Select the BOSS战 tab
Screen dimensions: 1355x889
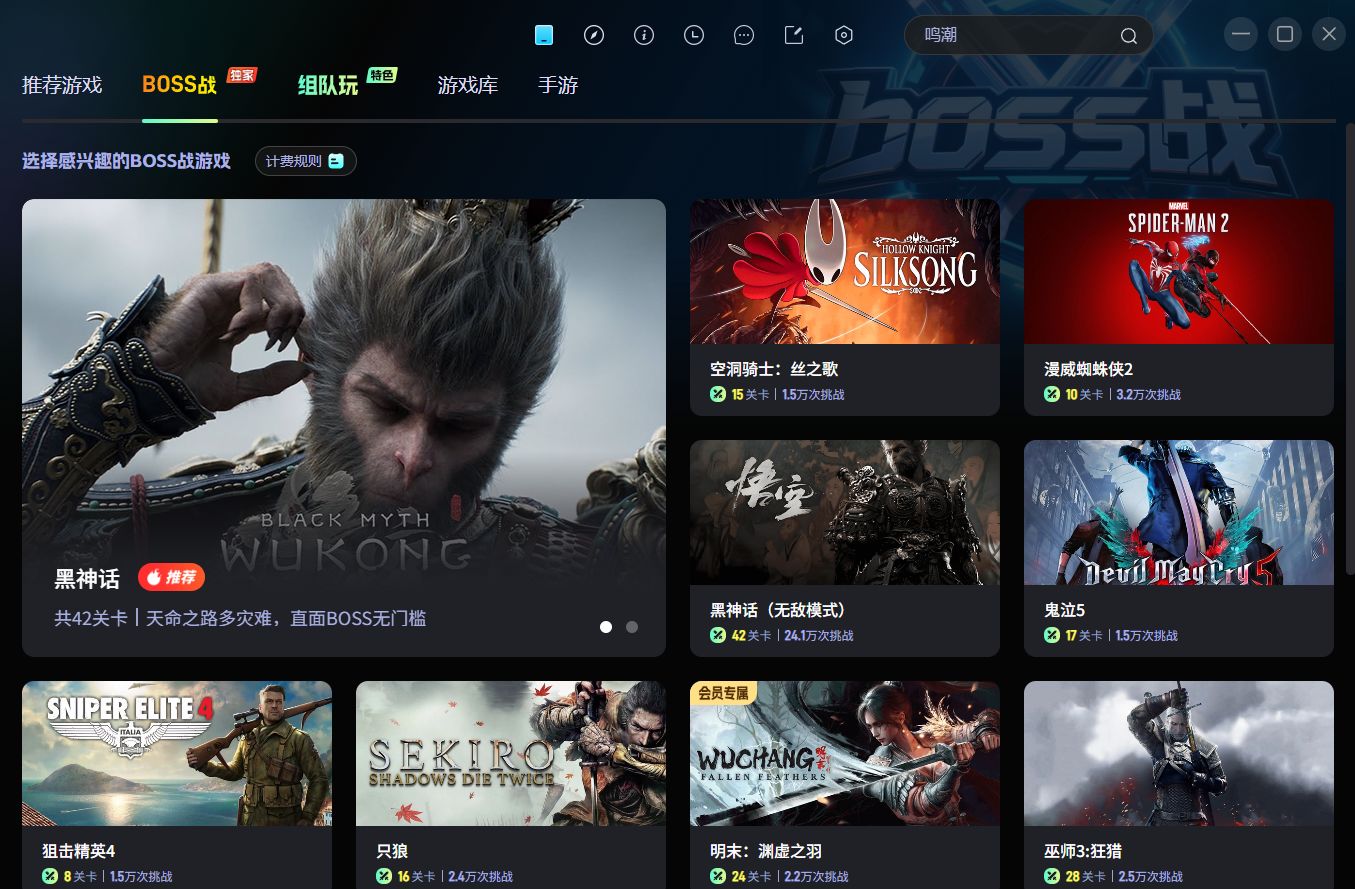(x=179, y=85)
